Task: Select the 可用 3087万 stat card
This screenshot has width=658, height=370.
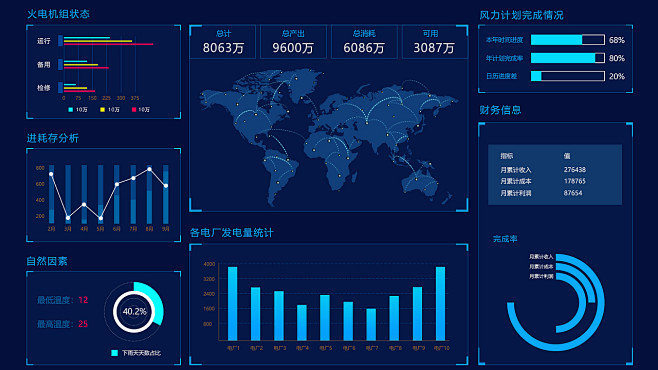Action: [x=434, y=42]
